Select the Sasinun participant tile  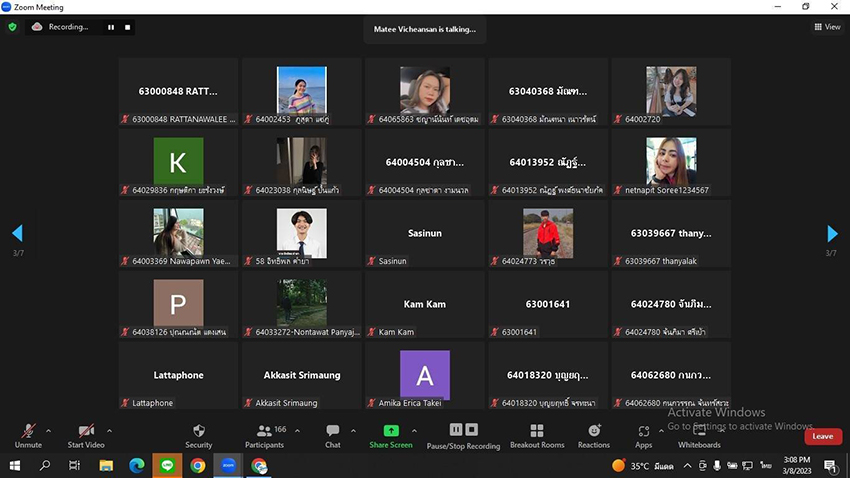coord(425,234)
